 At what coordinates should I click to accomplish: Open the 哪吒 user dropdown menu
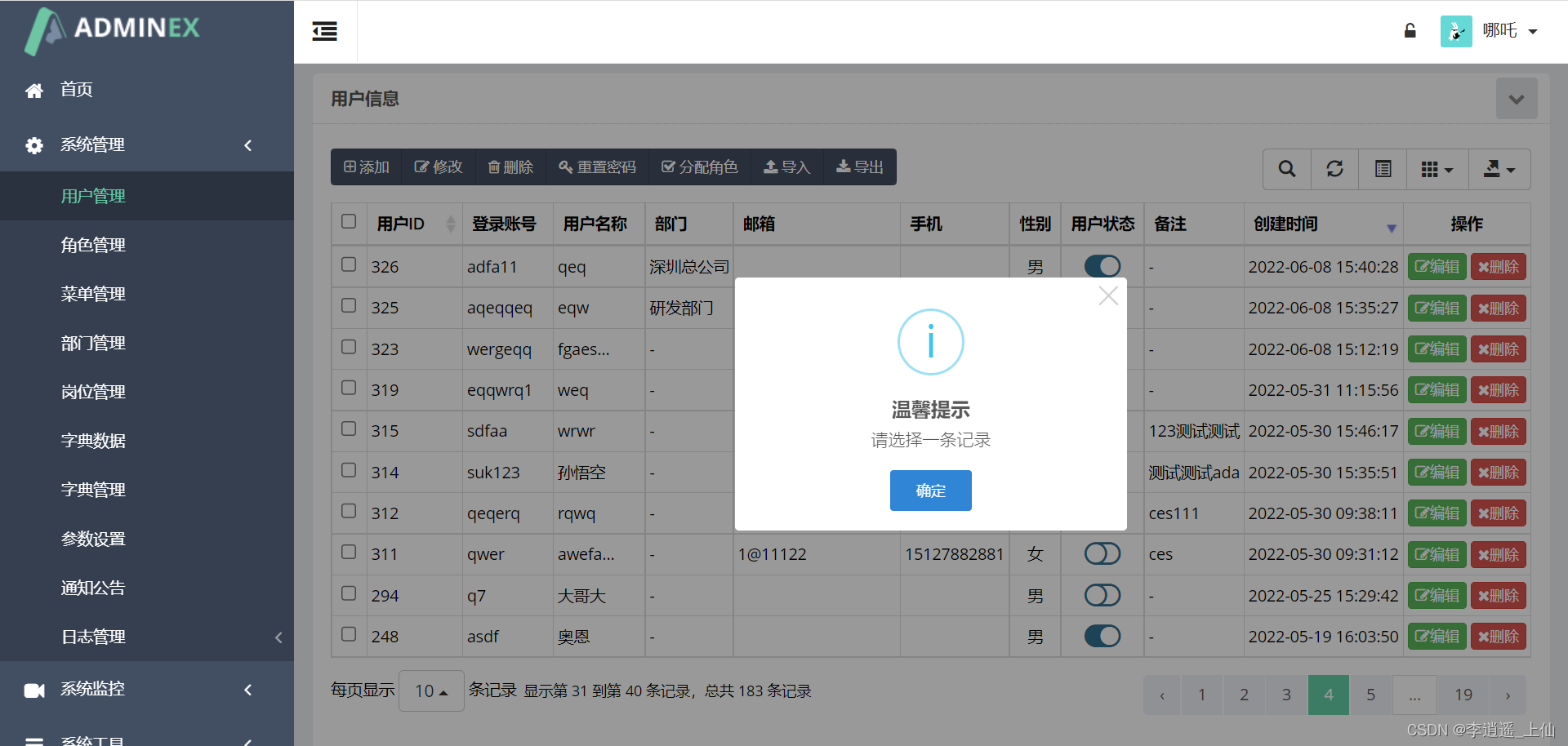1510,31
